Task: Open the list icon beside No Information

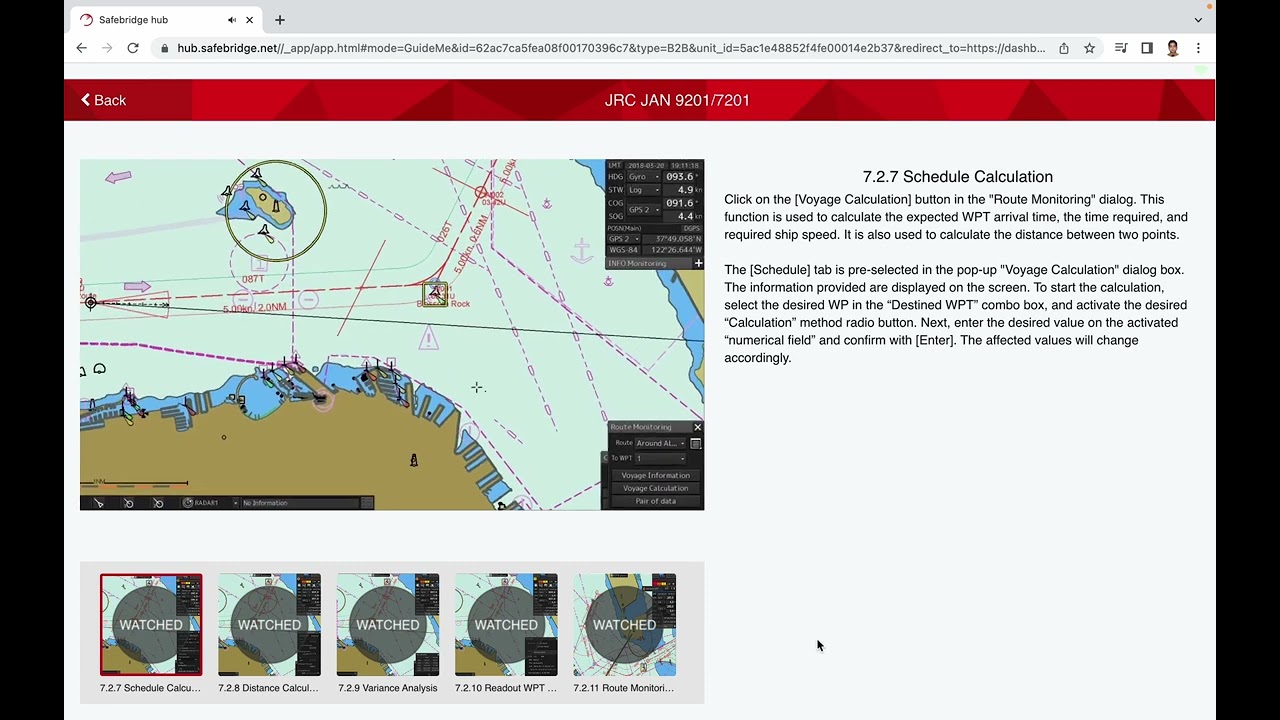Action: 367,503
